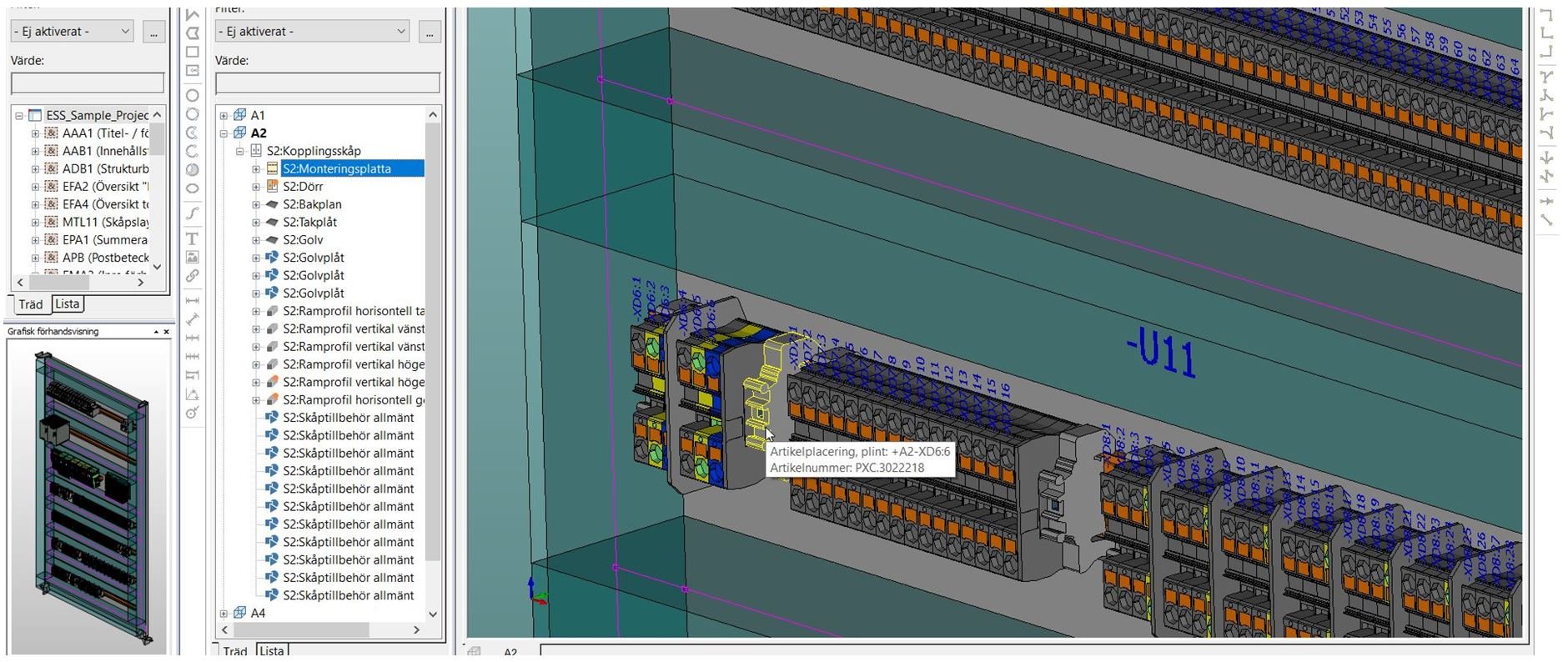Viewport: 1568px width, 662px height.
Task: Open filter dropdown in layout space navigator
Action: [x=400, y=32]
